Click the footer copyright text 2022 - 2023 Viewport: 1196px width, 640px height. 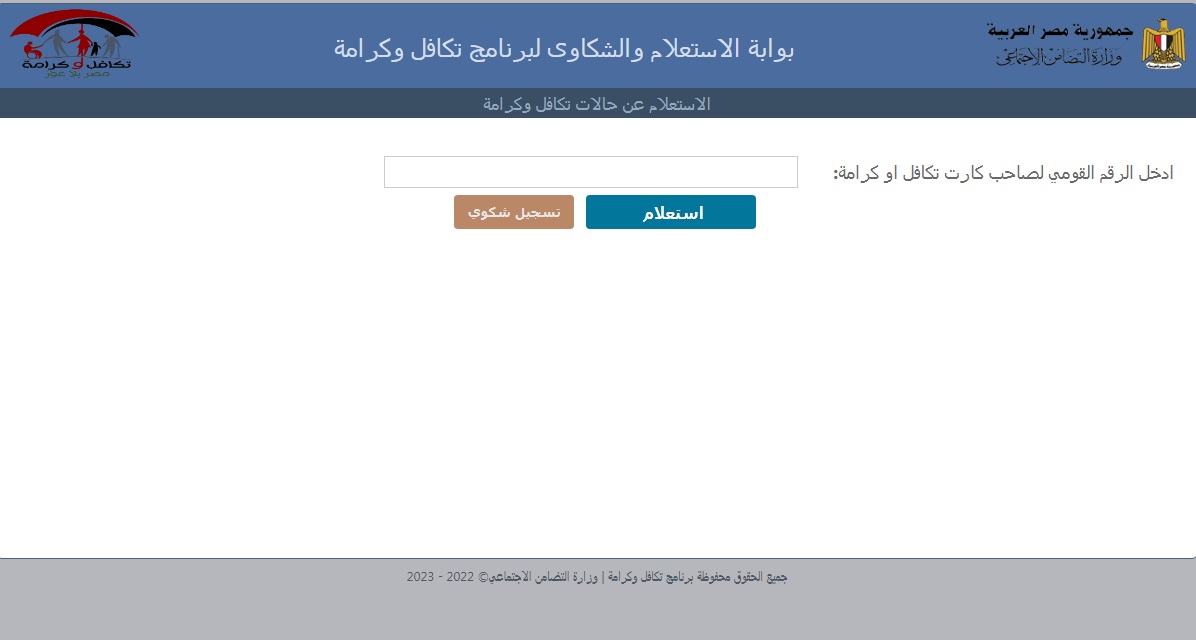(x=596, y=577)
